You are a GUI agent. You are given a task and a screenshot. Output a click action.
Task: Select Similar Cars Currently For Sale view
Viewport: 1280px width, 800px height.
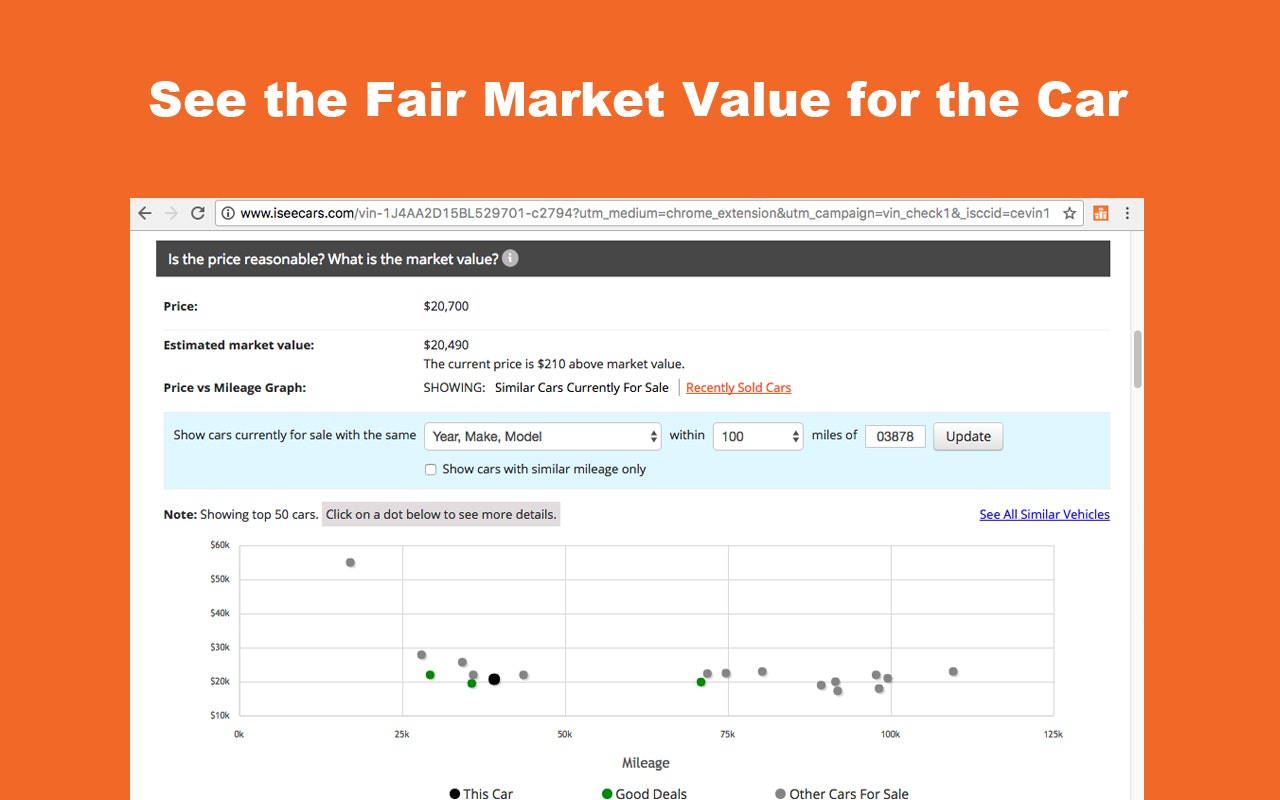pyautogui.click(x=582, y=388)
